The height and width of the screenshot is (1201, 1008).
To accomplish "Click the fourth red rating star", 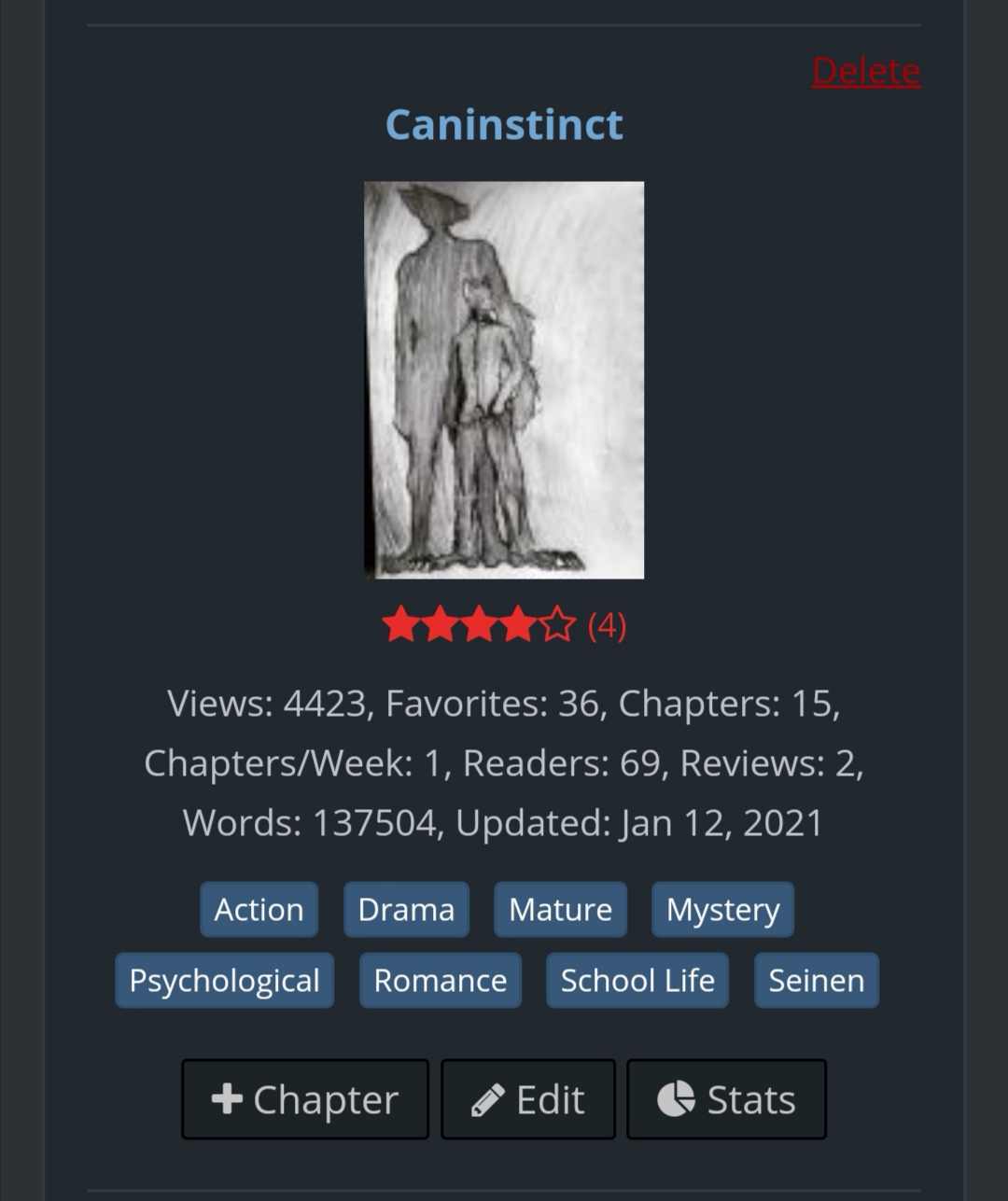I will pyautogui.click(x=518, y=624).
